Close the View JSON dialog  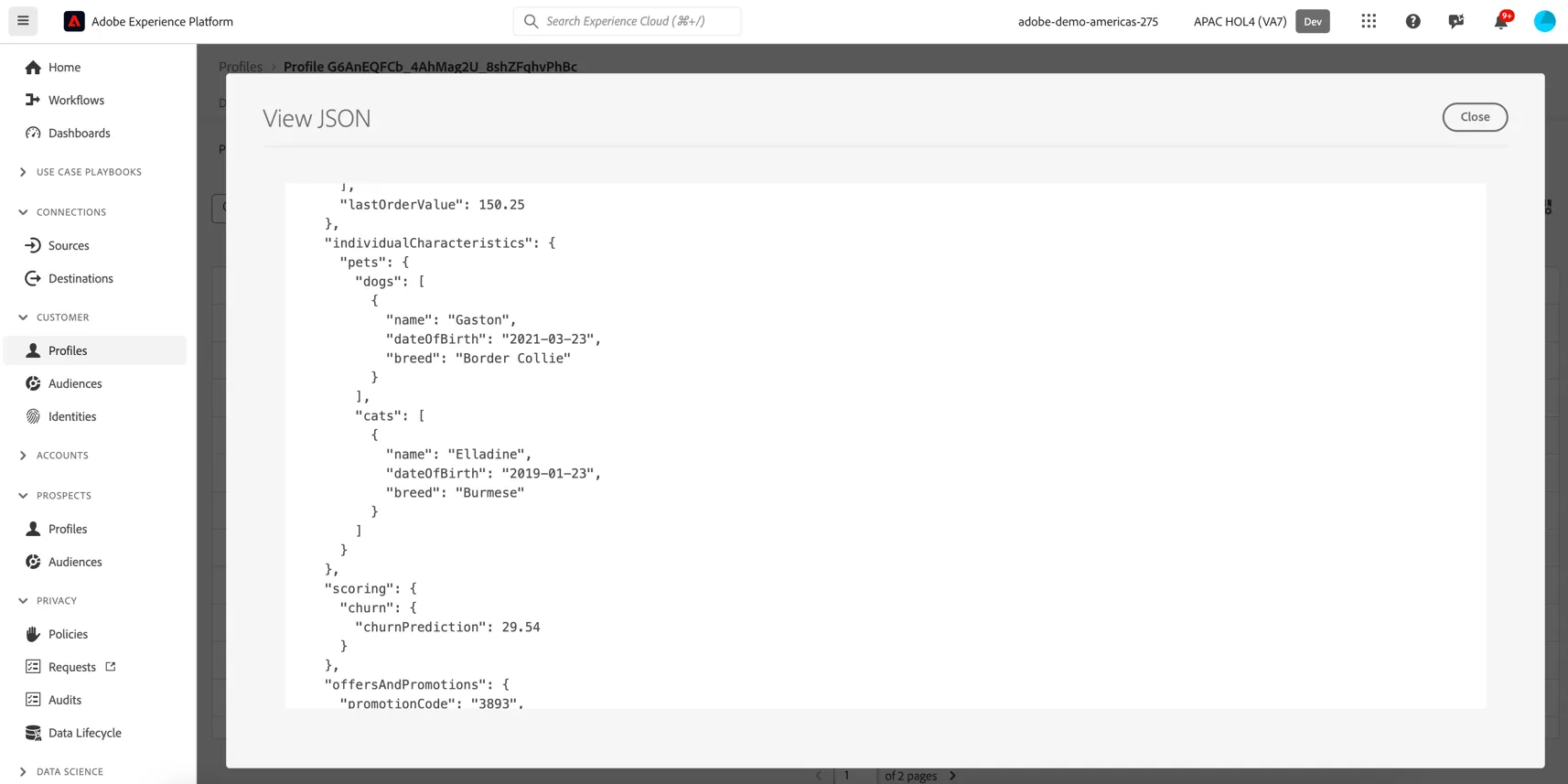pyautogui.click(x=1475, y=117)
